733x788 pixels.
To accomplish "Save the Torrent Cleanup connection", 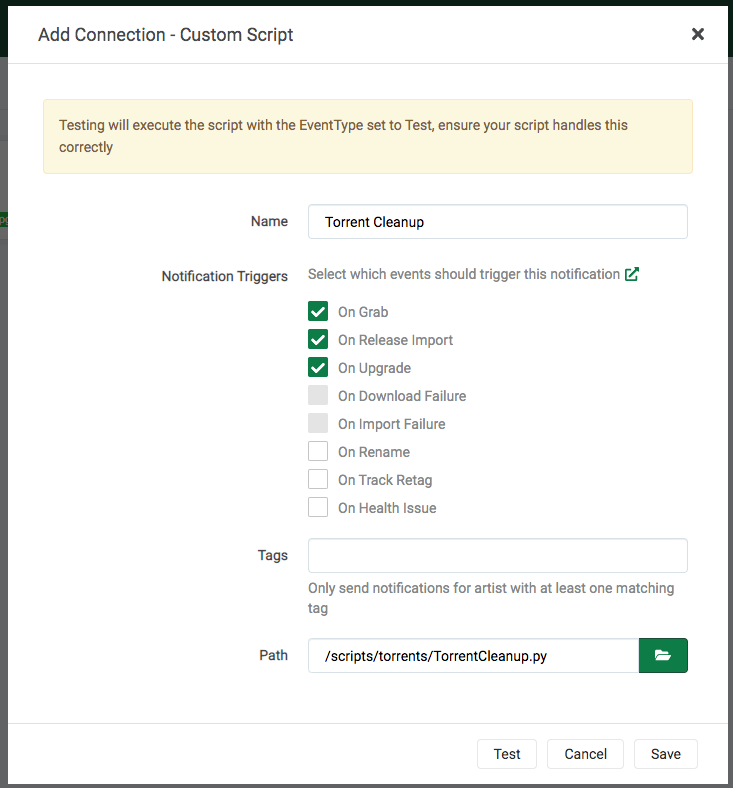I will click(665, 754).
